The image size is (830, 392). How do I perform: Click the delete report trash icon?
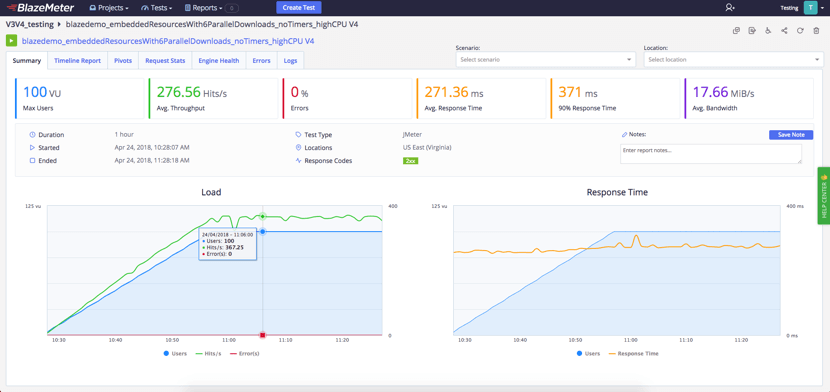point(816,31)
